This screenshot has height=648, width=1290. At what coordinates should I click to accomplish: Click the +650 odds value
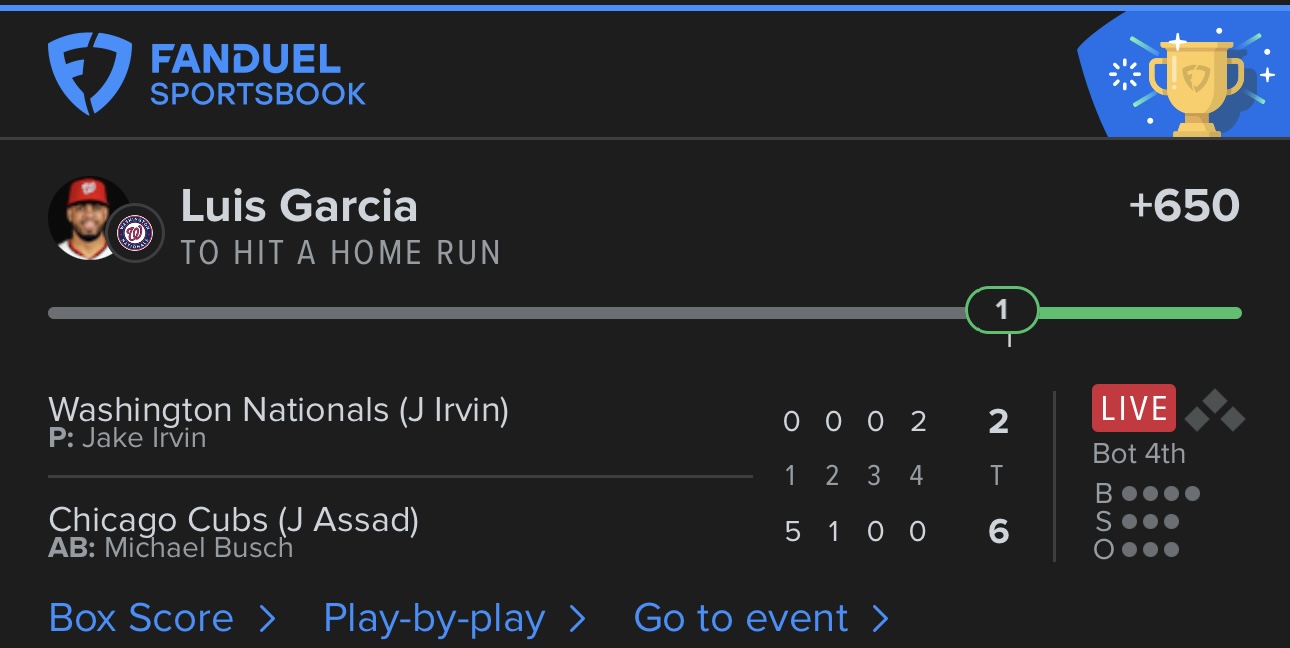click(x=1184, y=206)
